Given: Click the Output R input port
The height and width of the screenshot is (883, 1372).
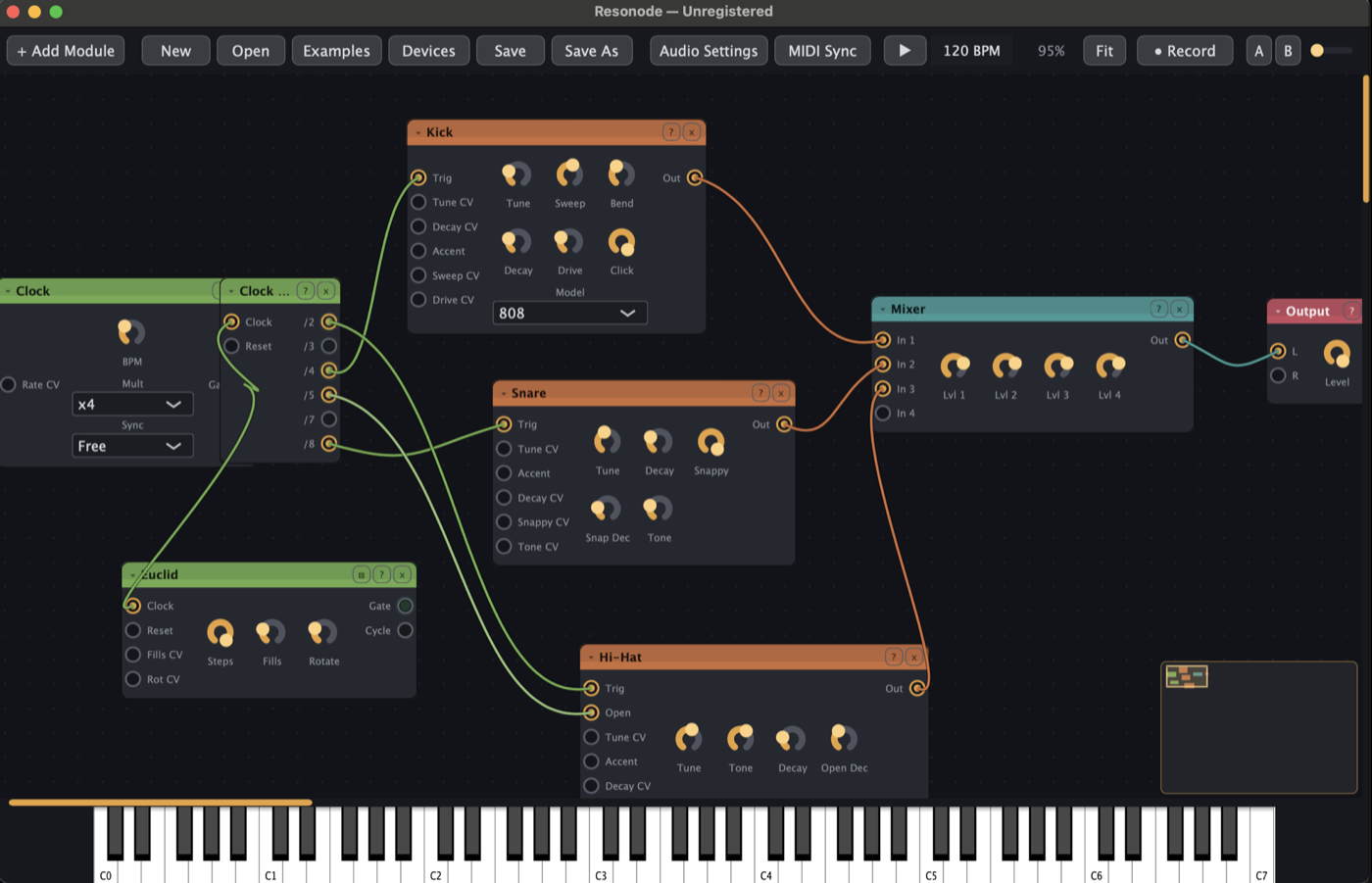Looking at the screenshot, I should click(1278, 375).
